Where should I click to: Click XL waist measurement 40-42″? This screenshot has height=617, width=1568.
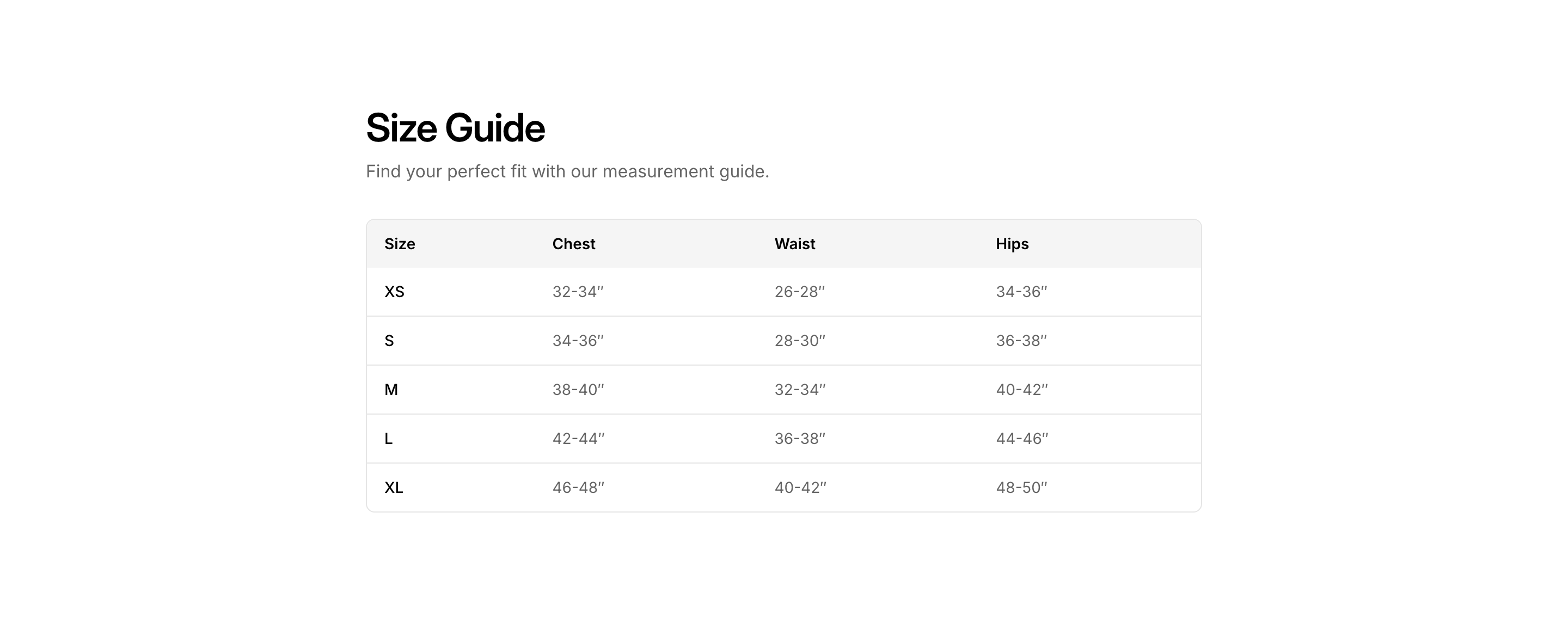click(x=800, y=488)
